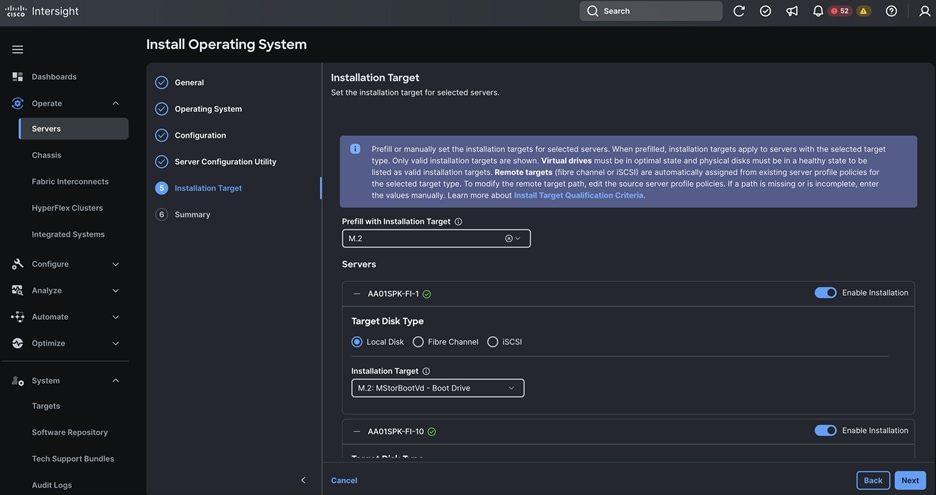Collapse the AA01SPK-FI-10 server section

tap(356, 432)
